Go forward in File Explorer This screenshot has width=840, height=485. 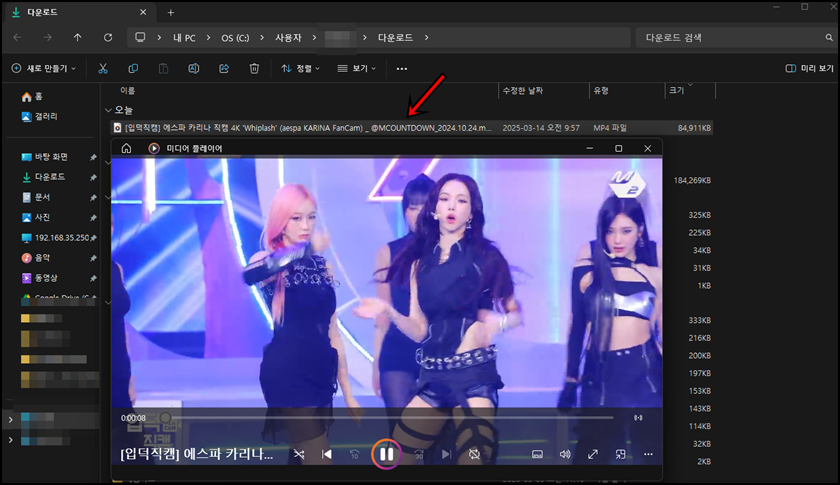coord(48,38)
